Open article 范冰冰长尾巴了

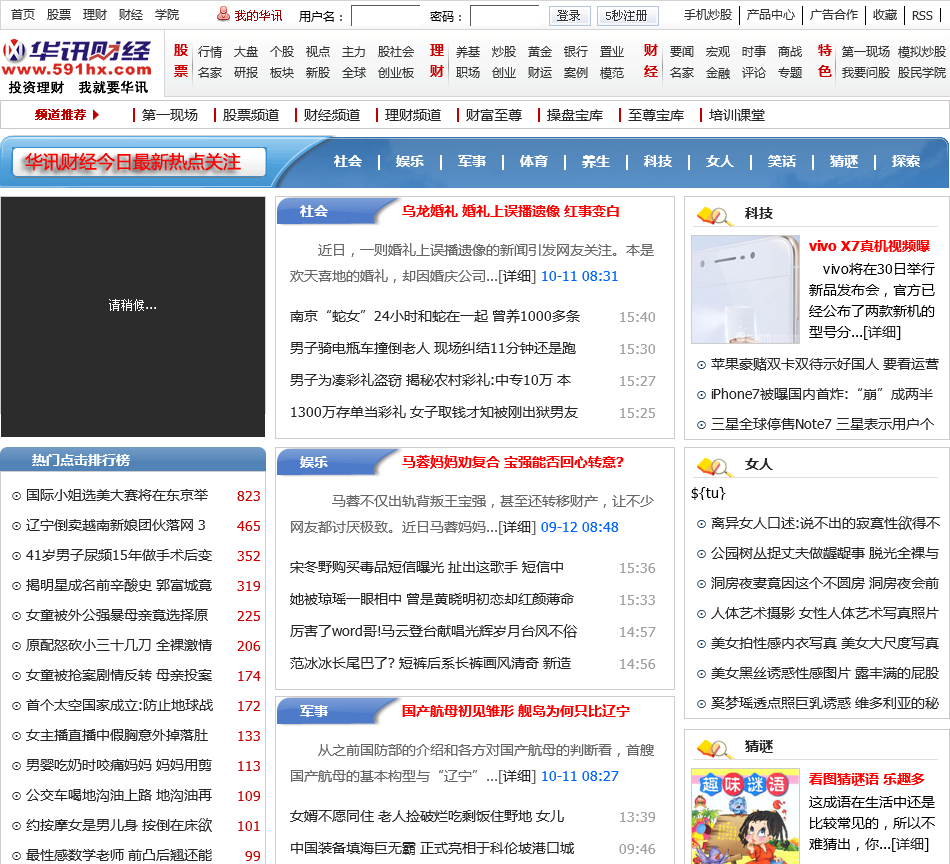tap(430, 663)
